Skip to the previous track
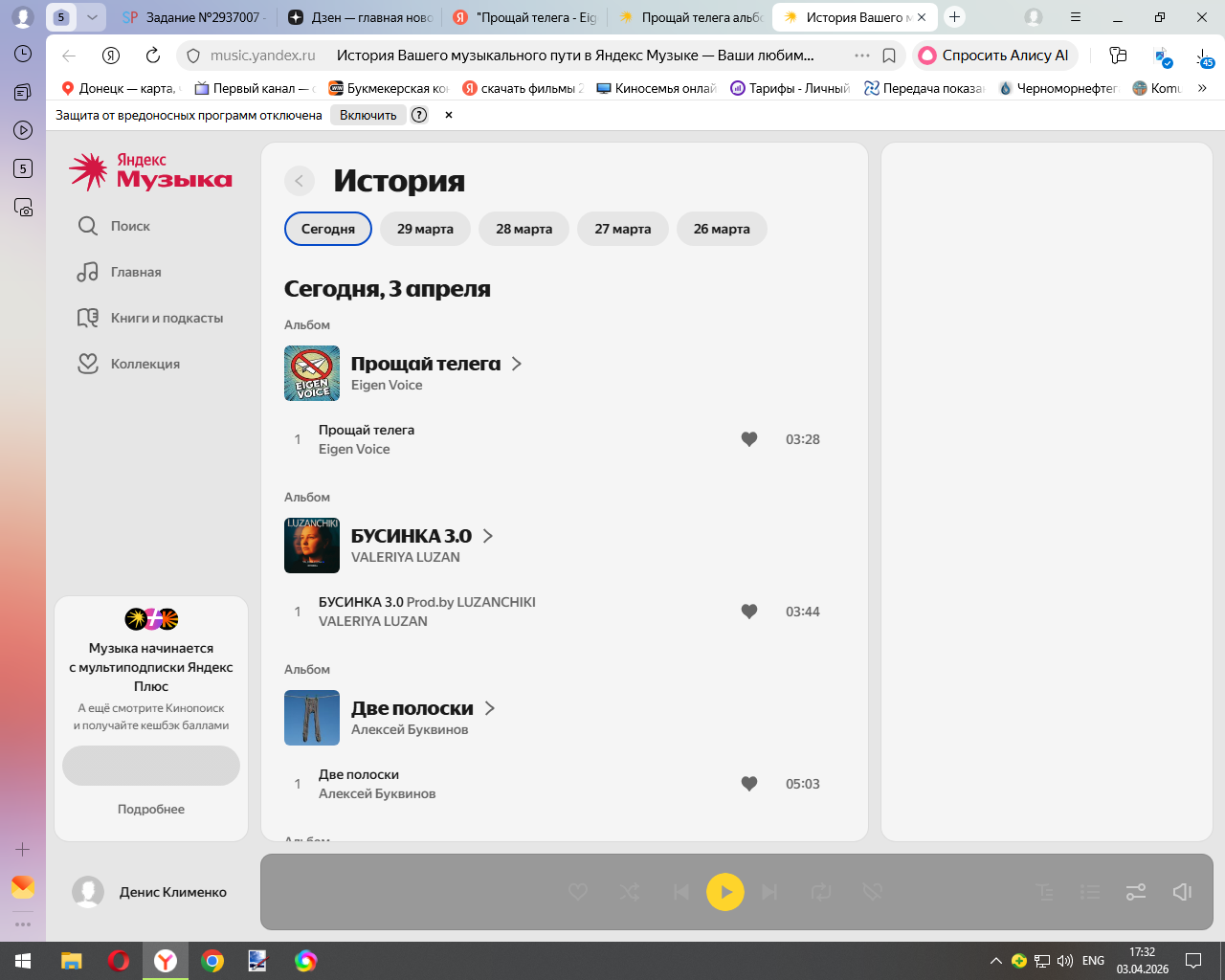Viewport: 1225px width, 980px height. pyautogui.click(x=680, y=892)
